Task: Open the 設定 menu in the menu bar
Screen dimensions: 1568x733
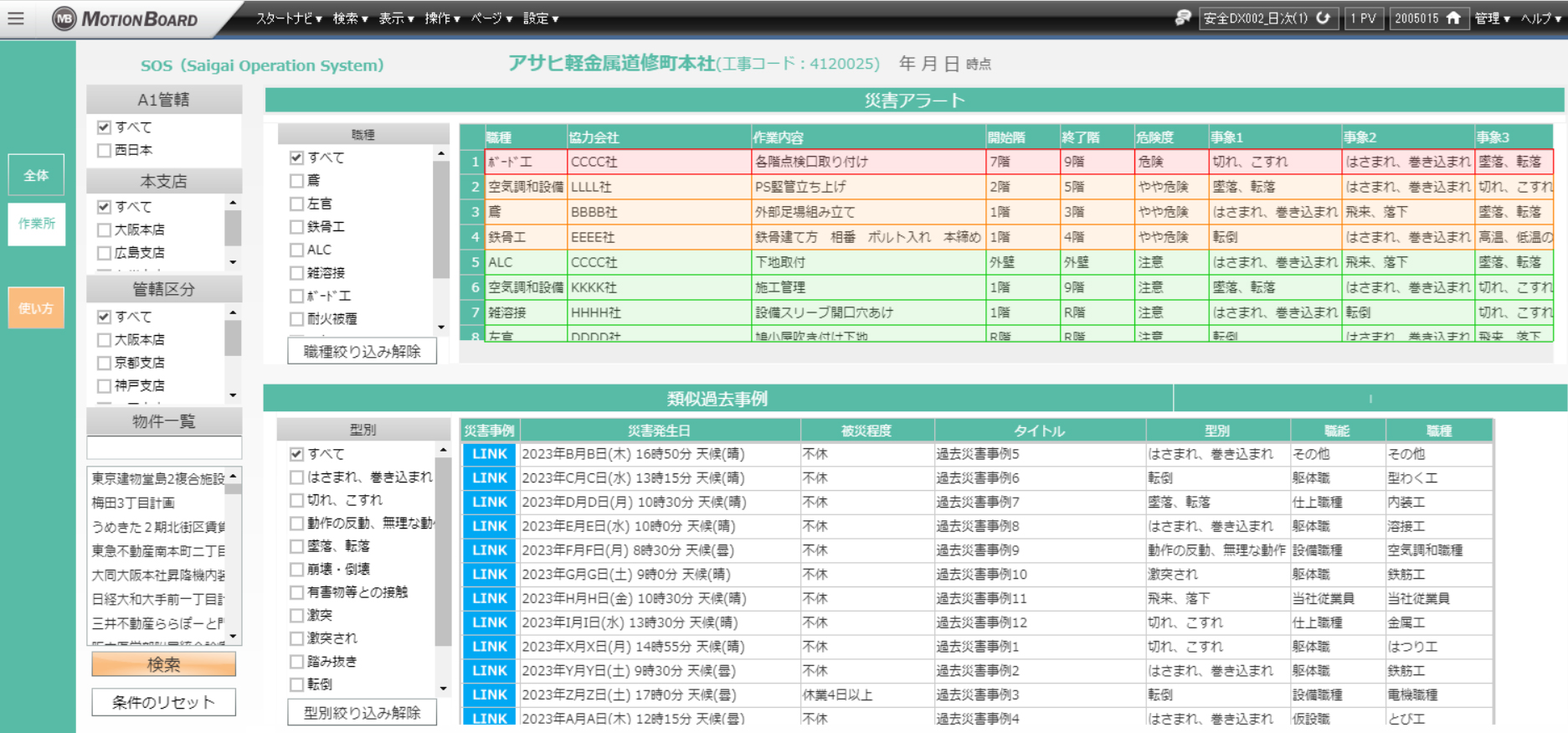Action: click(x=541, y=18)
